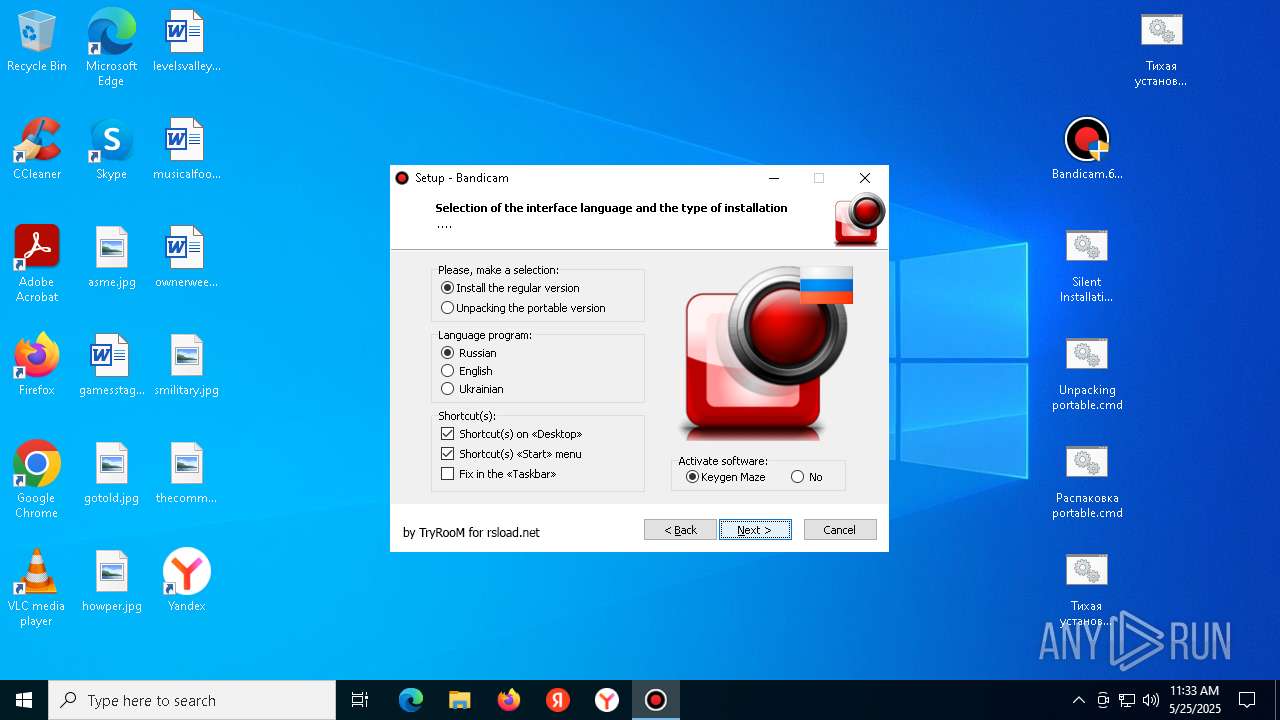1280x720 pixels.
Task: Select top-right Тихая установ script icon
Action: click(x=1161, y=49)
